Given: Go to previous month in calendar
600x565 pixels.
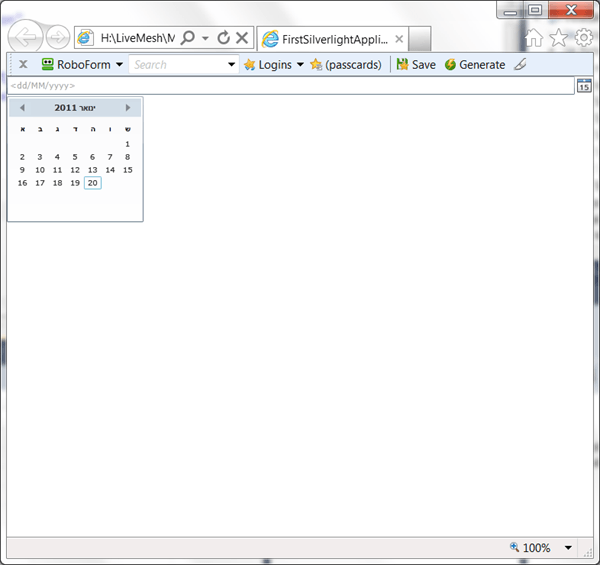Looking at the screenshot, I should click(23, 107).
